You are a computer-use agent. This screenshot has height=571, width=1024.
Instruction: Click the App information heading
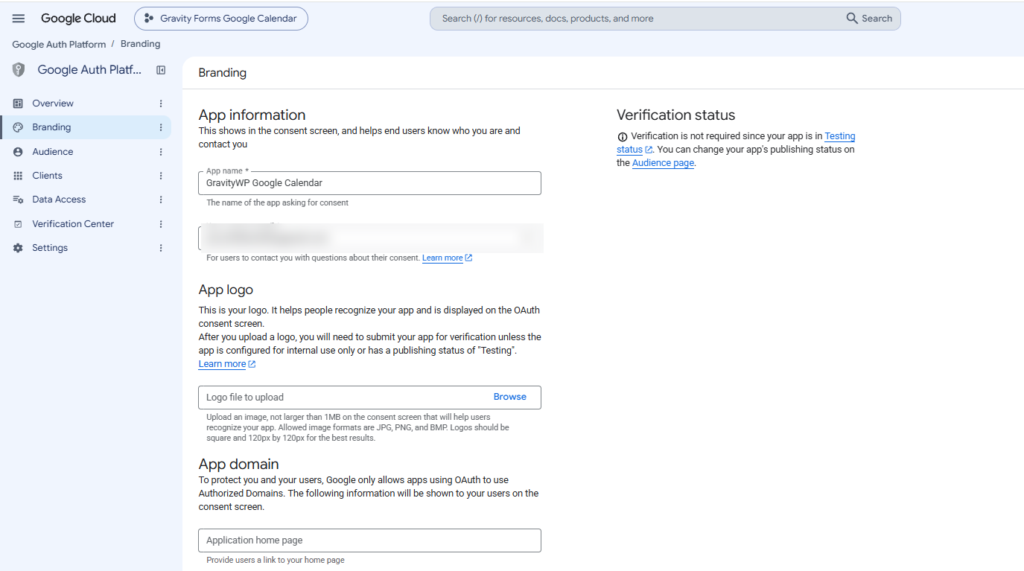click(252, 115)
